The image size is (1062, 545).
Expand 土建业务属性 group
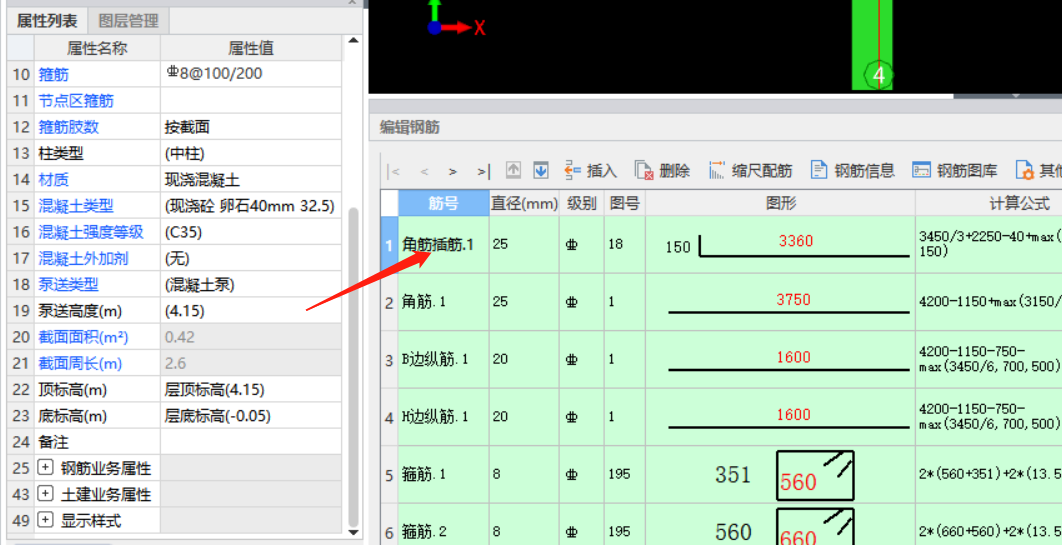click(x=45, y=494)
